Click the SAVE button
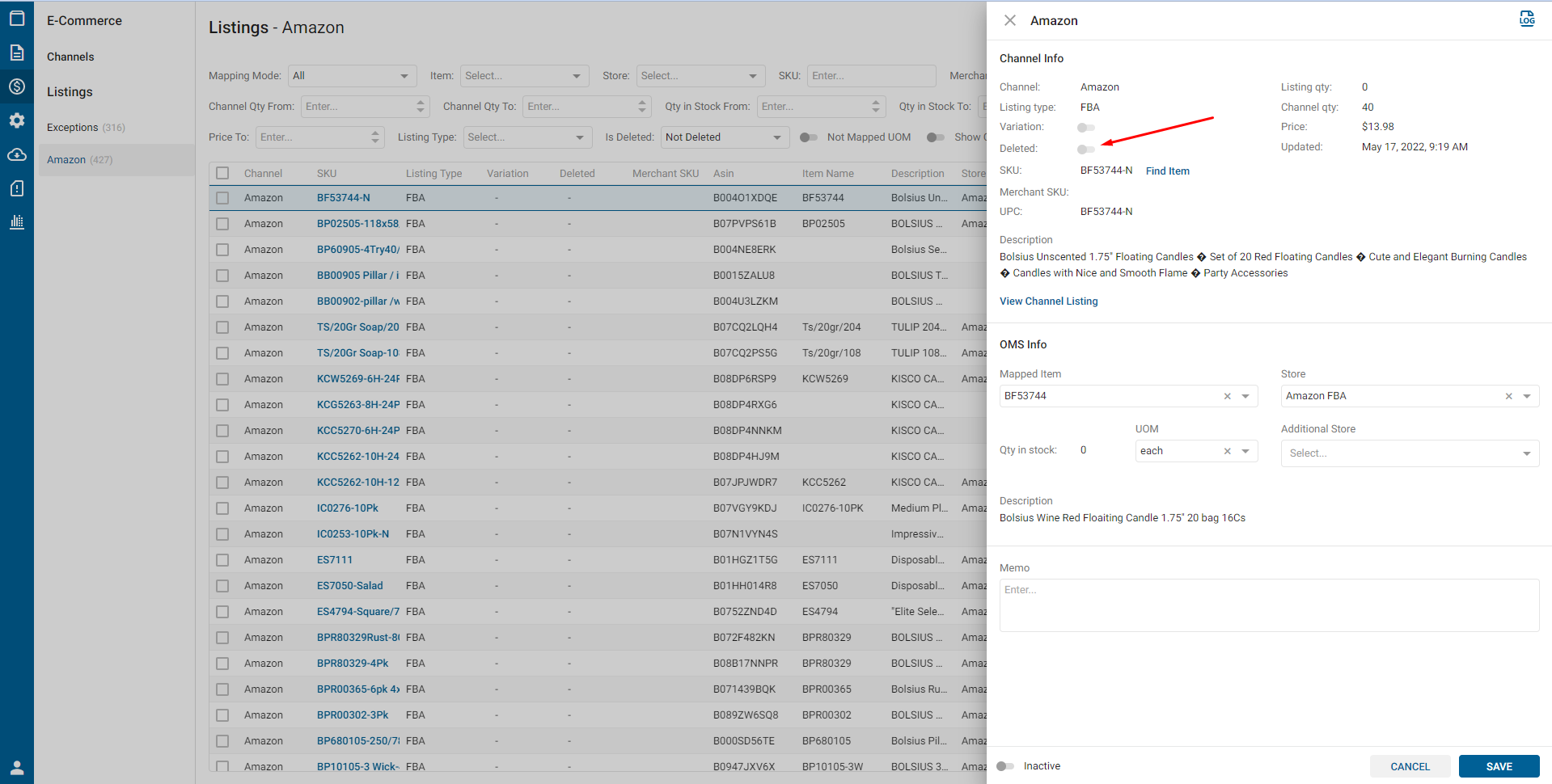 point(1498,766)
